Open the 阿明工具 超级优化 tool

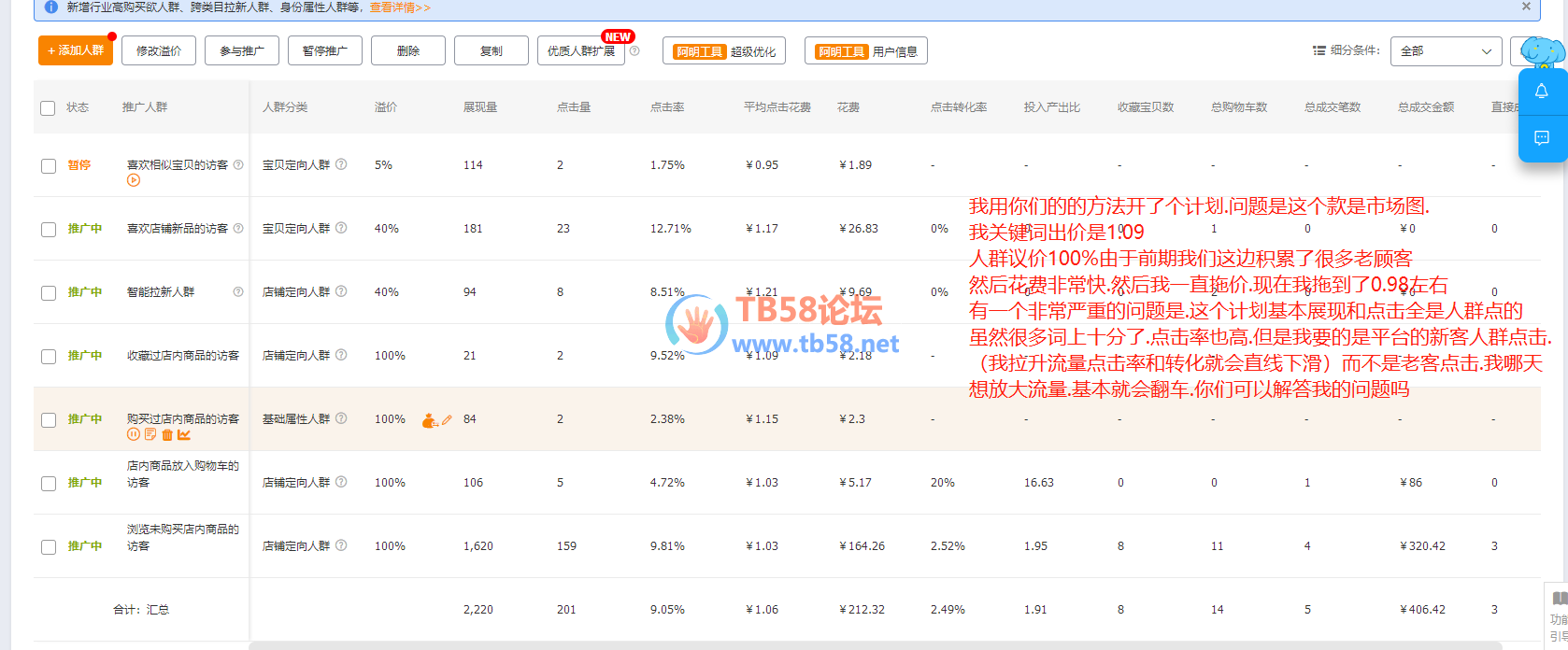(x=724, y=51)
